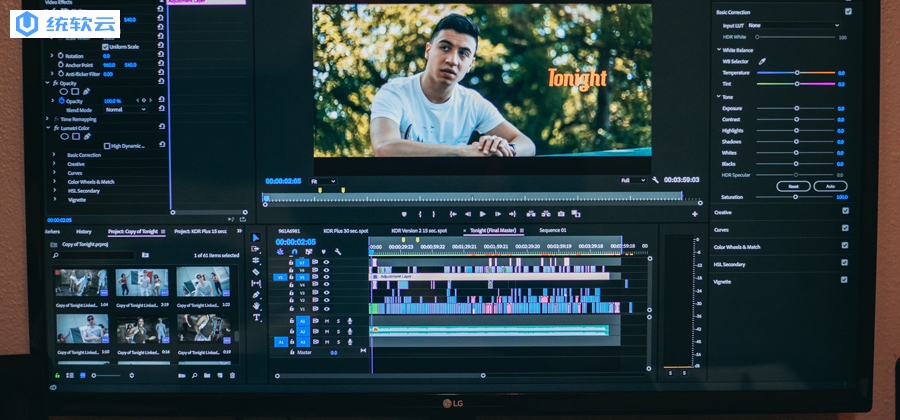Screen dimensions: 900x420
Task: Adjust the Saturation slider
Action: pyautogui.click(x=795, y=197)
